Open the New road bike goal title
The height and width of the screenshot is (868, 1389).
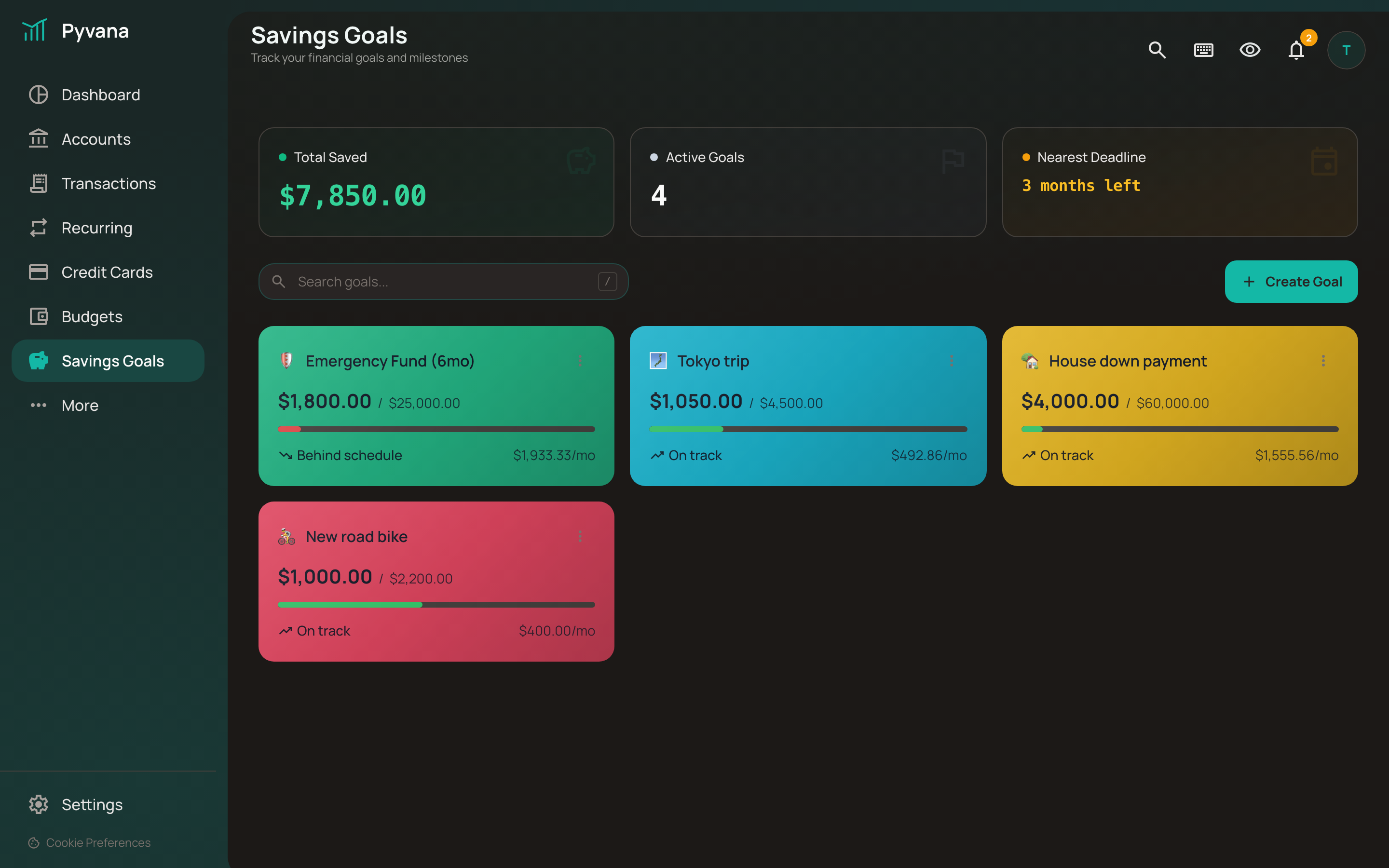(356, 536)
